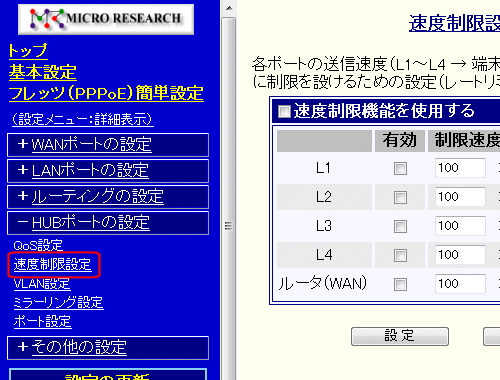Toggle the 設定メニュー:詳細表示 link
Screen dimensions: 500x380
[82, 119]
